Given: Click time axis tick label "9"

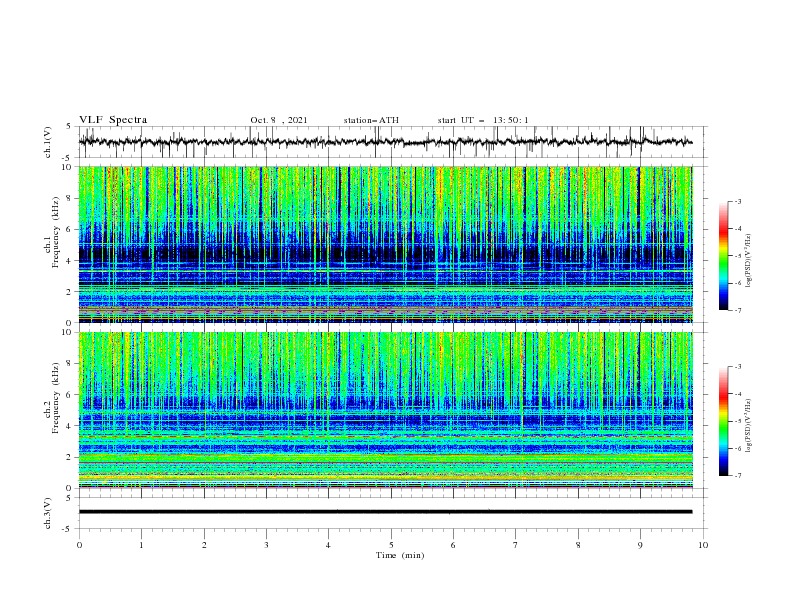Looking at the screenshot, I should pyautogui.click(x=640, y=545).
